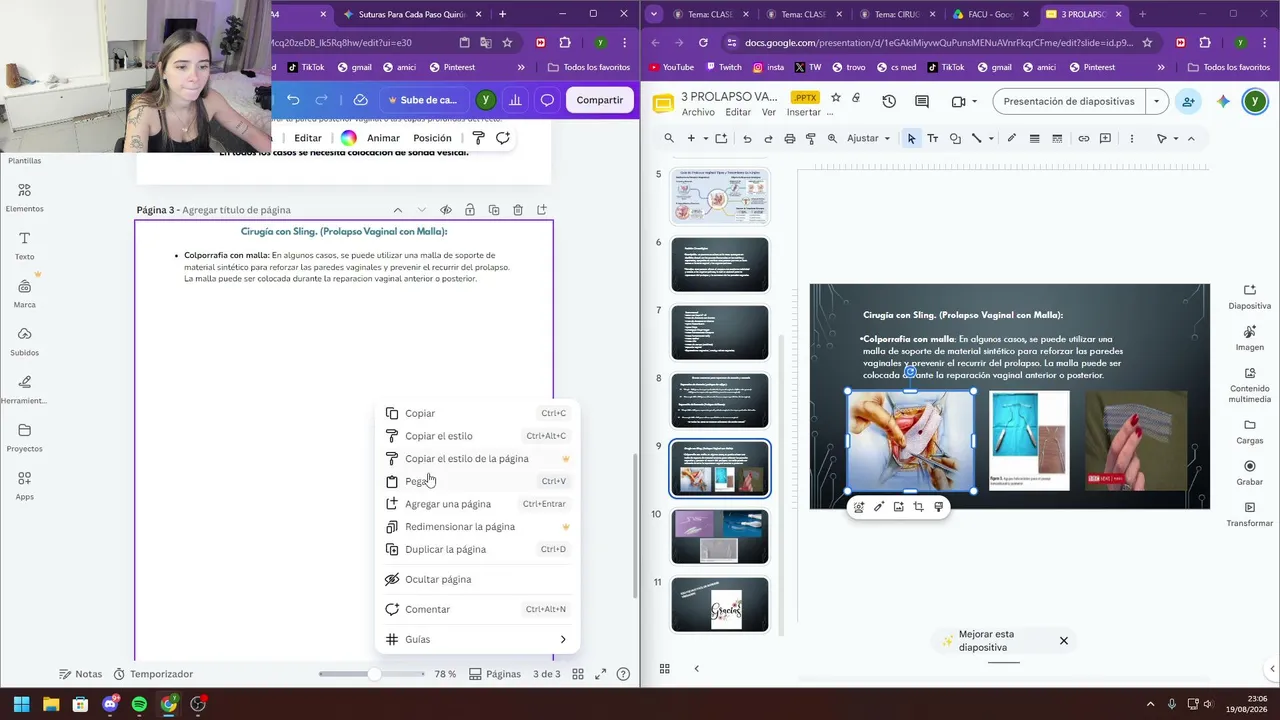The height and width of the screenshot is (720, 1280).
Task: Click the Compartir button in Canva
Action: (x=599, y=100)
